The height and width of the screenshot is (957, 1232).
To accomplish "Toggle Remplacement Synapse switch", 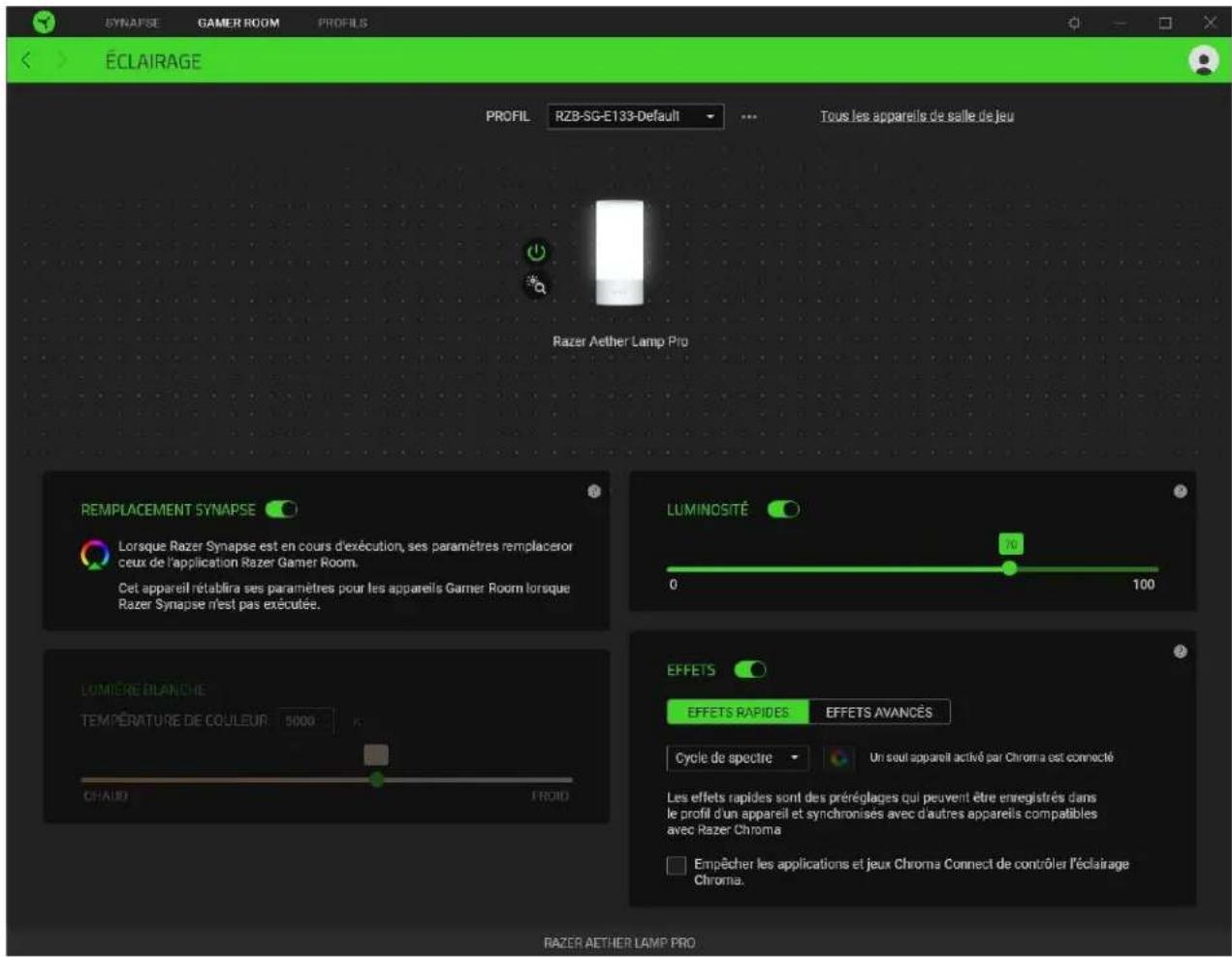I will coord(281,509).
